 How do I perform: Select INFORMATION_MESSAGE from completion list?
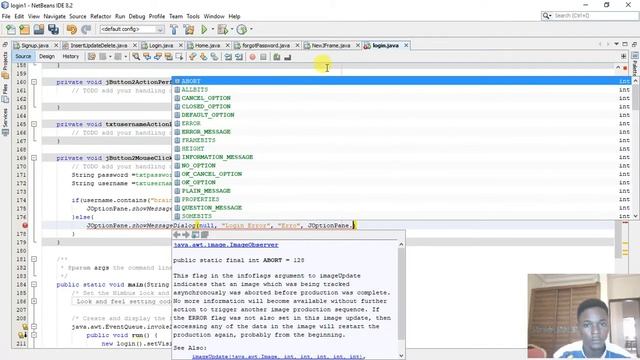(402, 157)
